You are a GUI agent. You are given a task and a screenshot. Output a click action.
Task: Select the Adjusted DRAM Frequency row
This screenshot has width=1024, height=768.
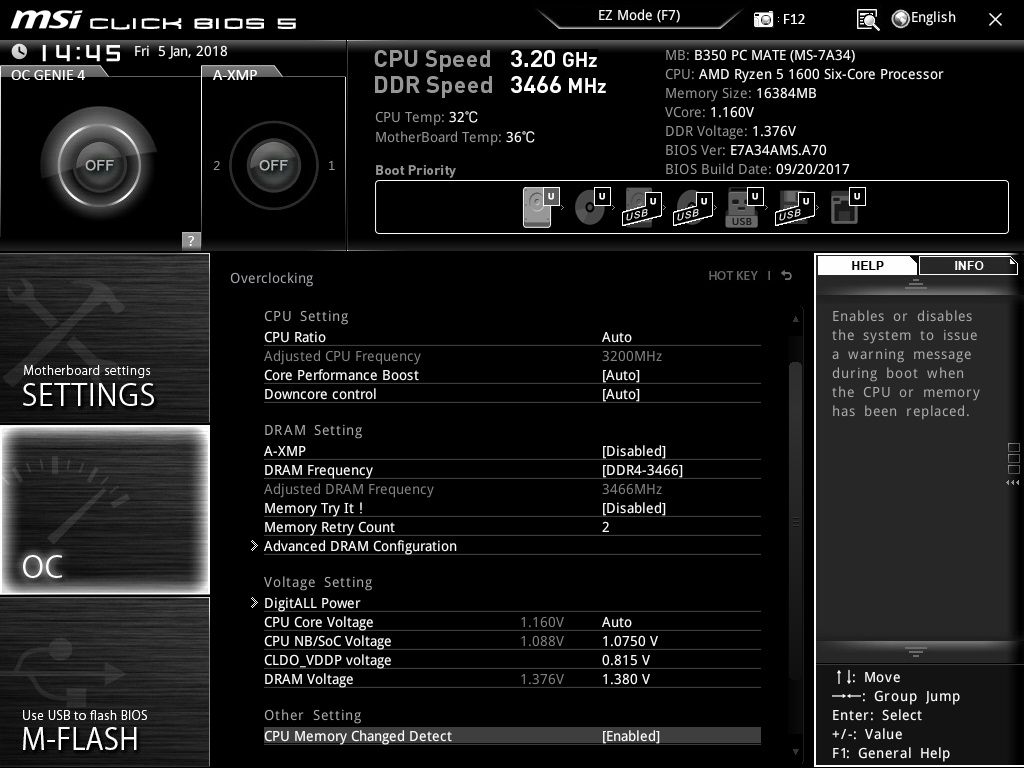coord(512,489)
